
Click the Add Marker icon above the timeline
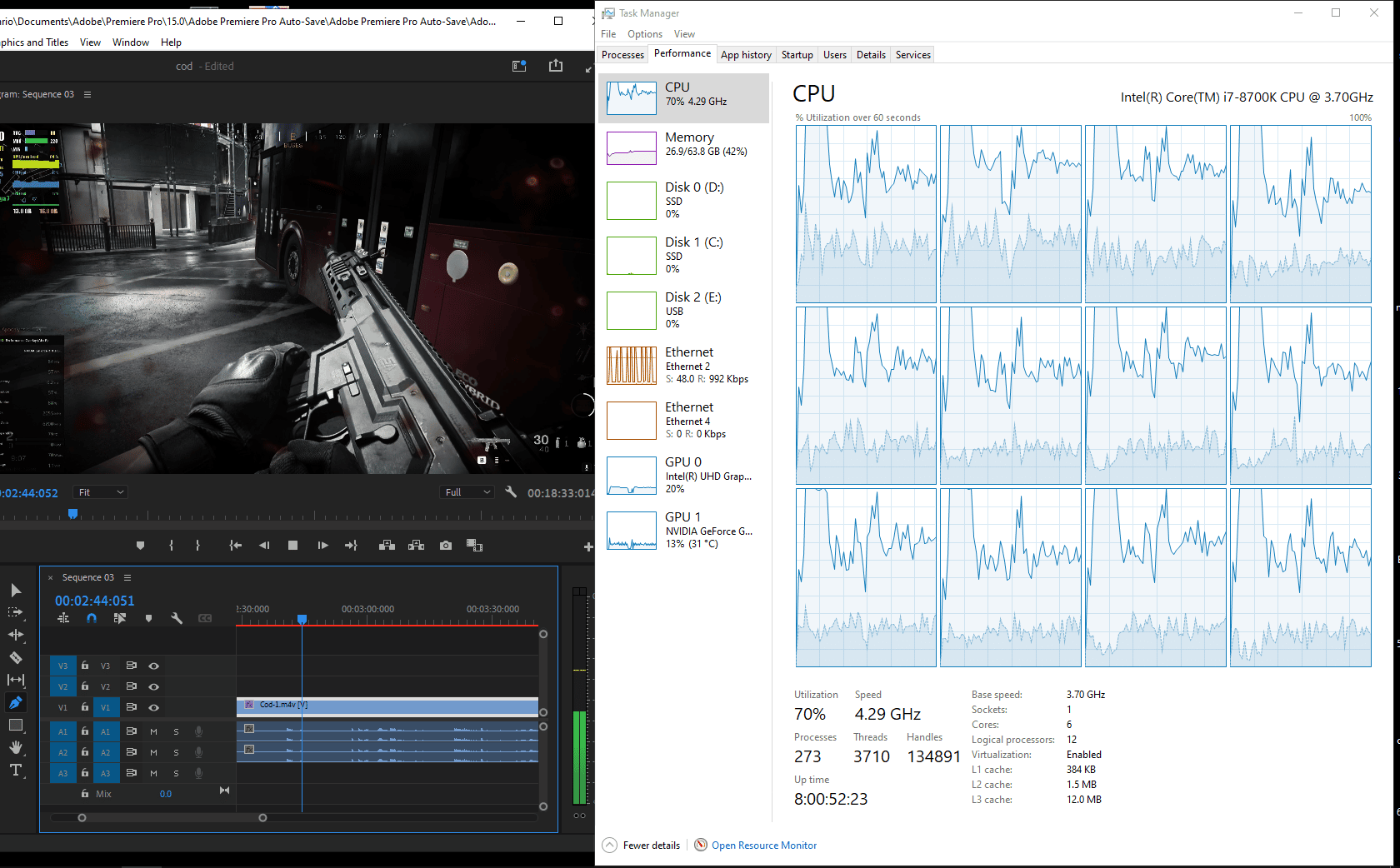[x=148, y=618]
